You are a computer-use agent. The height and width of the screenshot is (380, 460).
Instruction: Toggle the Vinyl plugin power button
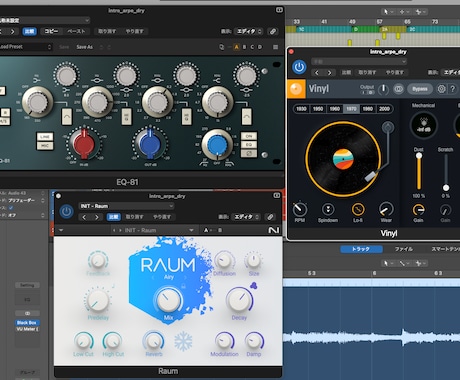click(299, 67)
